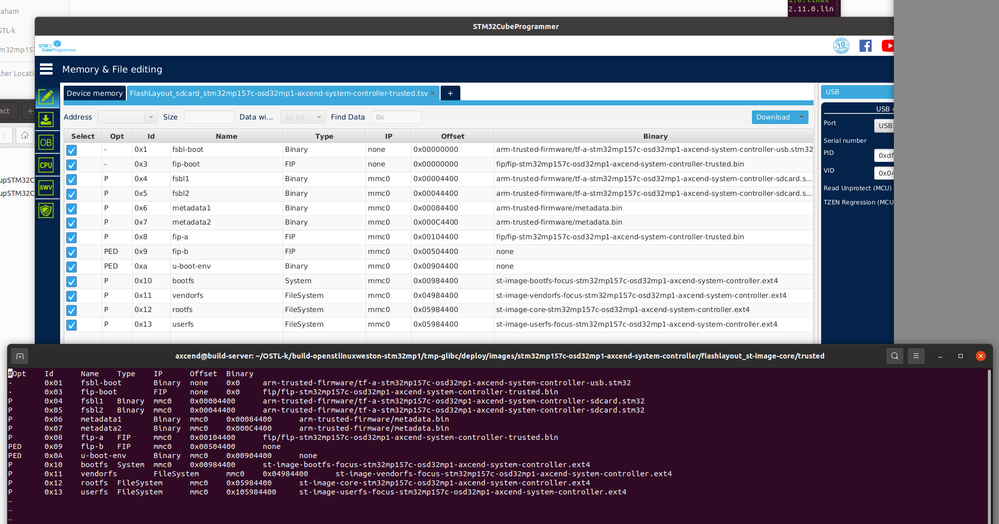
Task: Click the Download button
Action: [x=773, y=117]
